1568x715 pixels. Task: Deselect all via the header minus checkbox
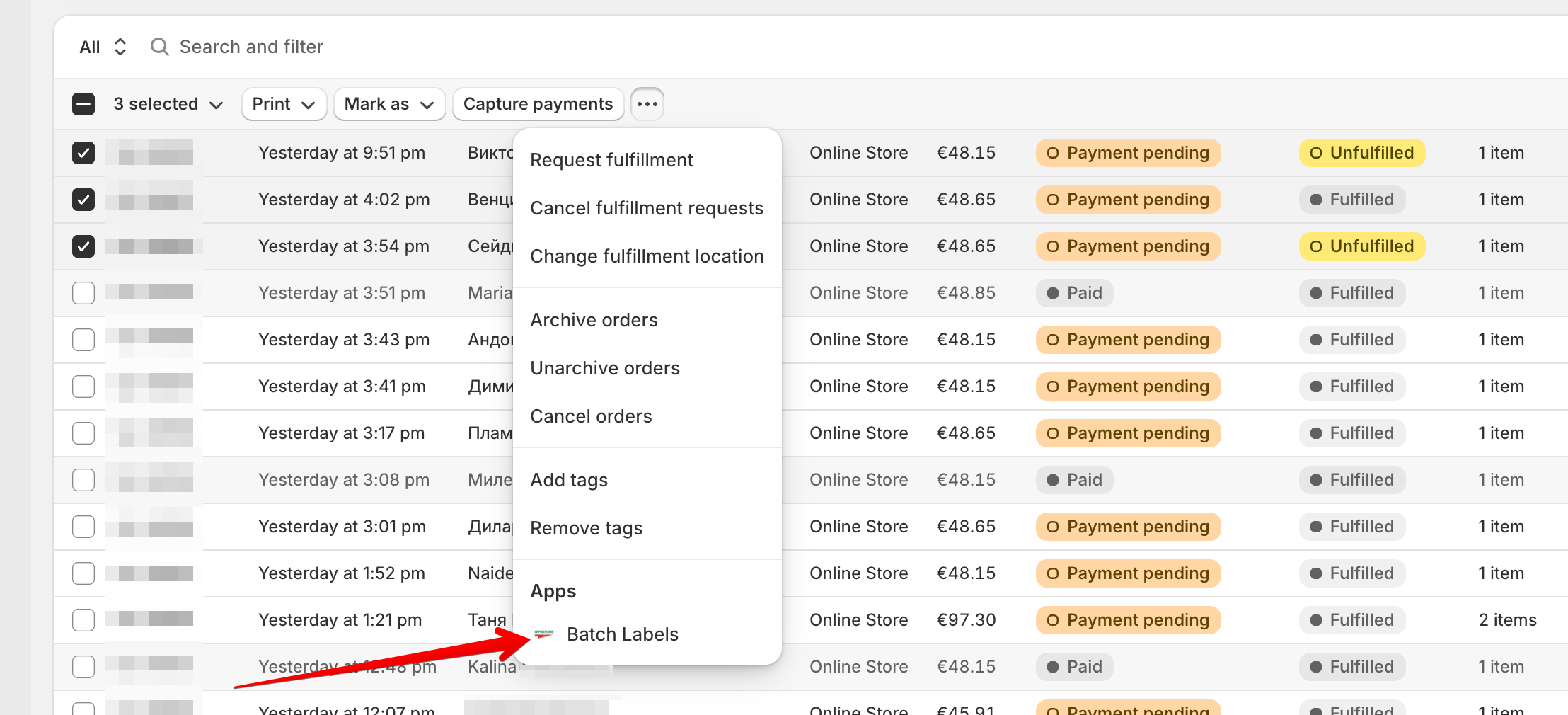coord(83,104)
